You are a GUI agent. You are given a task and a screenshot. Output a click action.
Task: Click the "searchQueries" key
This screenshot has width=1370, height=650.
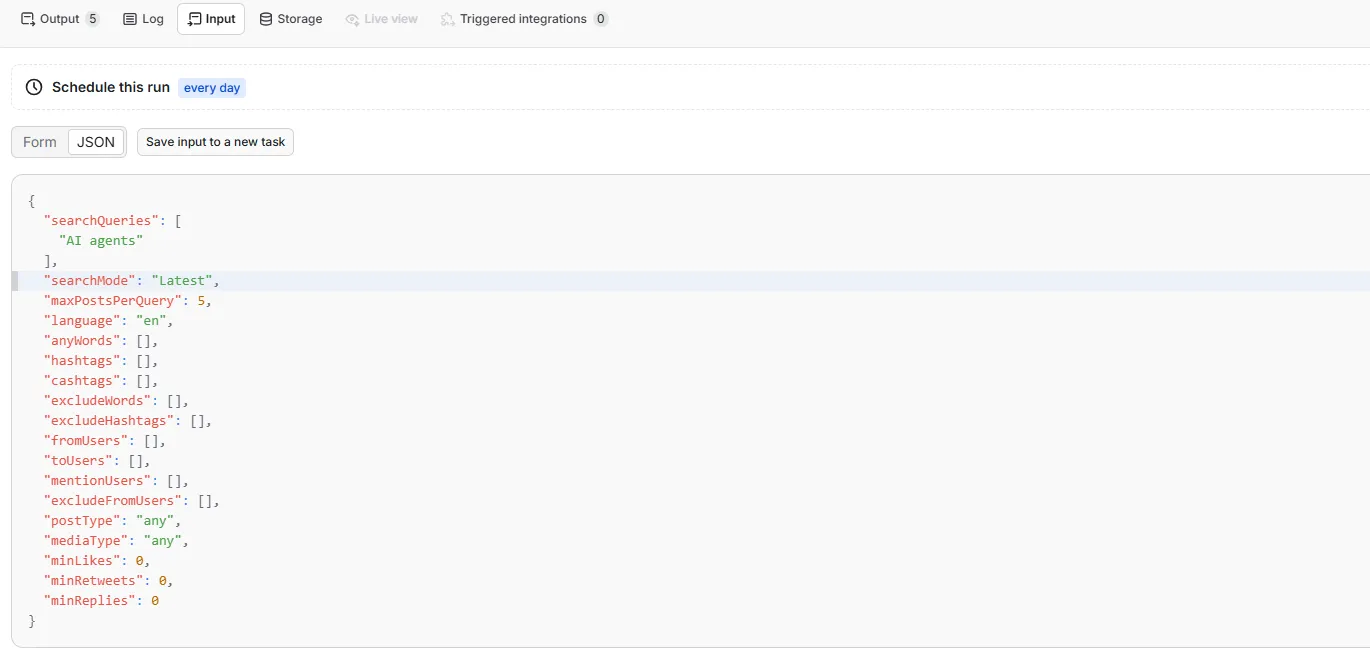click(x=101, y=221)
